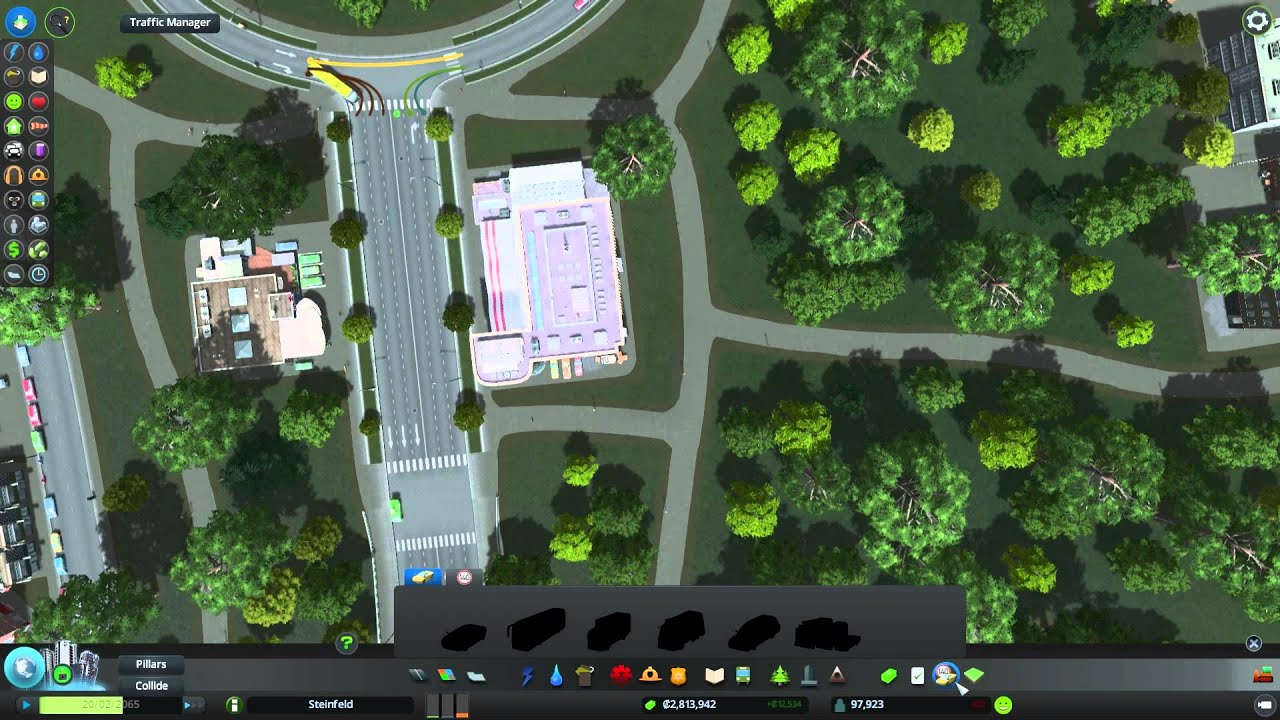Open the Land Value dollar info view
The width and height of the screenshot is (1280, 720).
click(x=14, y=249)
